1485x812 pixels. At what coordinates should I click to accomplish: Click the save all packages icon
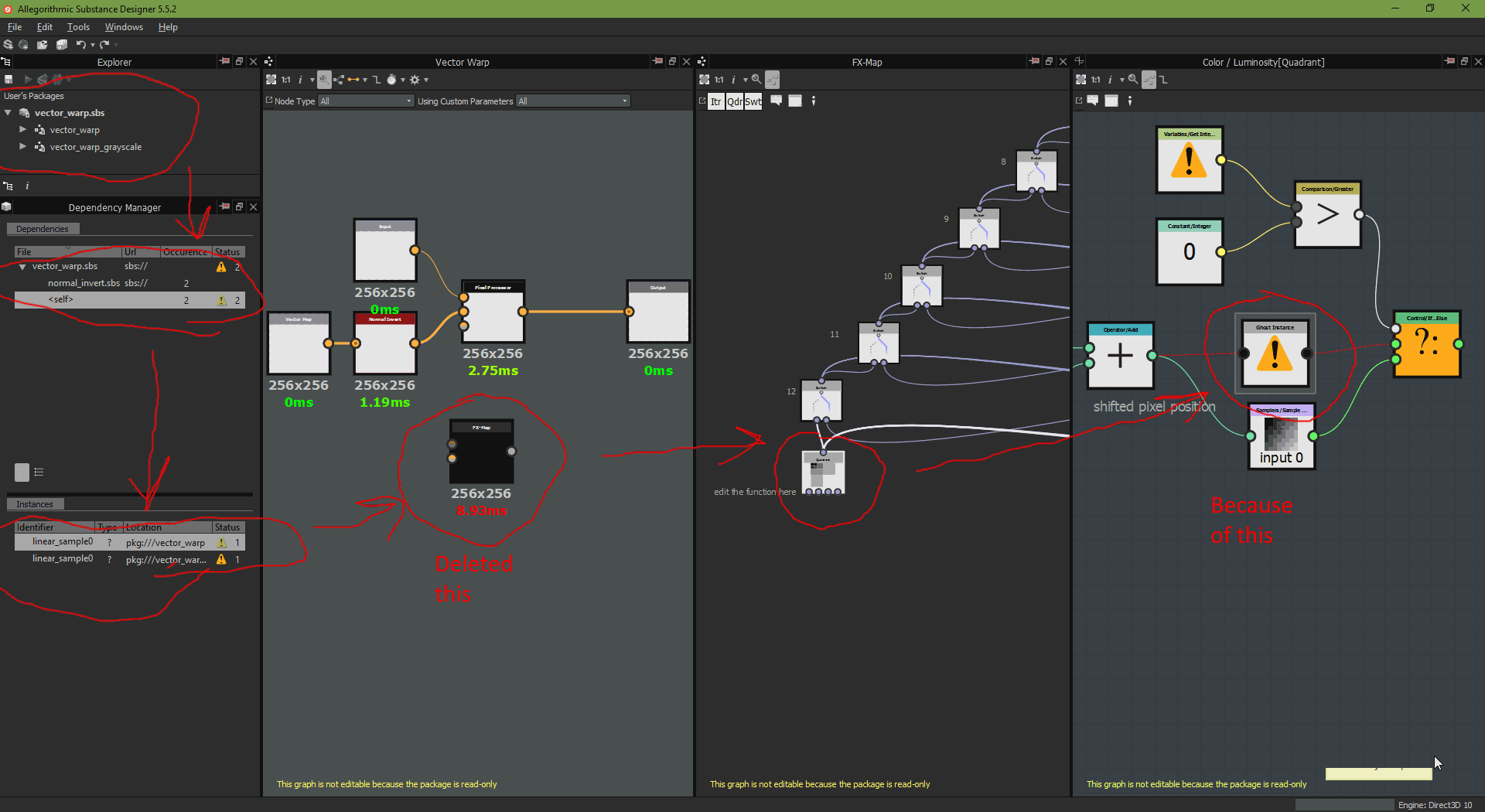62,45
